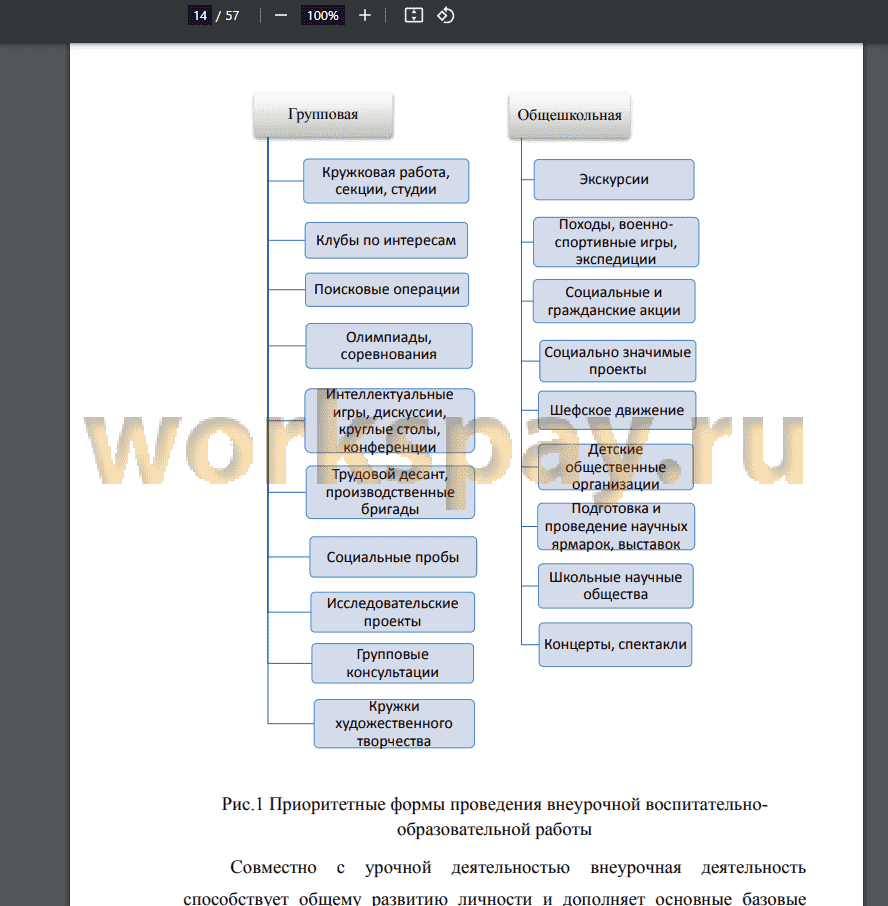Image resolution: width=888 pixels, height=906 pixels.
Task: Click the "Групповые консультации" box
Action: (392, 663)
